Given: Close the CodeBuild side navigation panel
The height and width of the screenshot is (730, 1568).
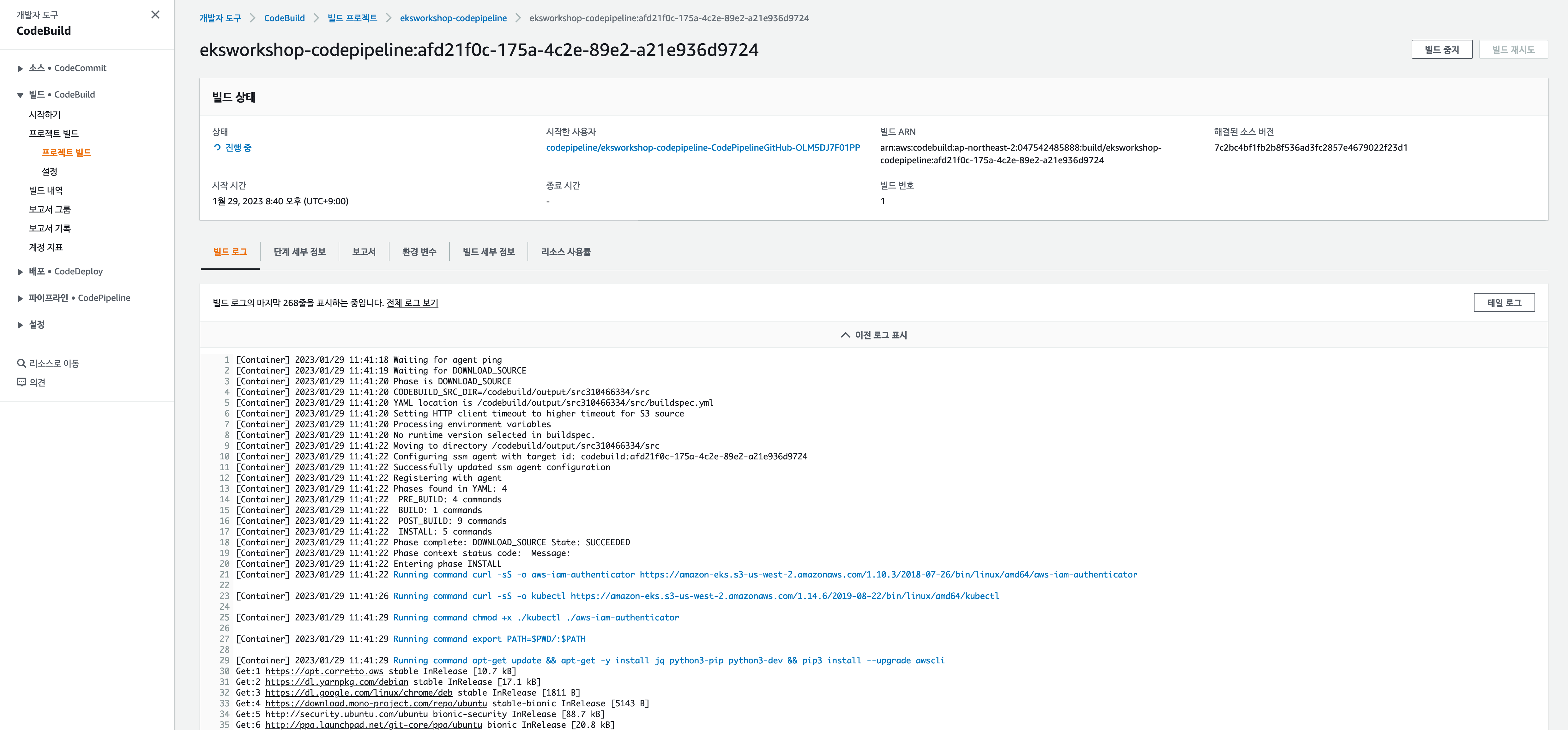Looking at the screenshot, I should pos(155,15).
